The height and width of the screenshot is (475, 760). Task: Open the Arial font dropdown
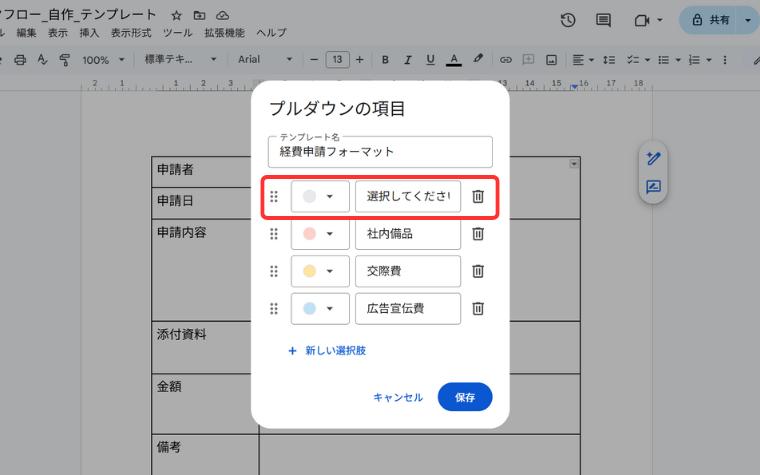click(265, 60)
